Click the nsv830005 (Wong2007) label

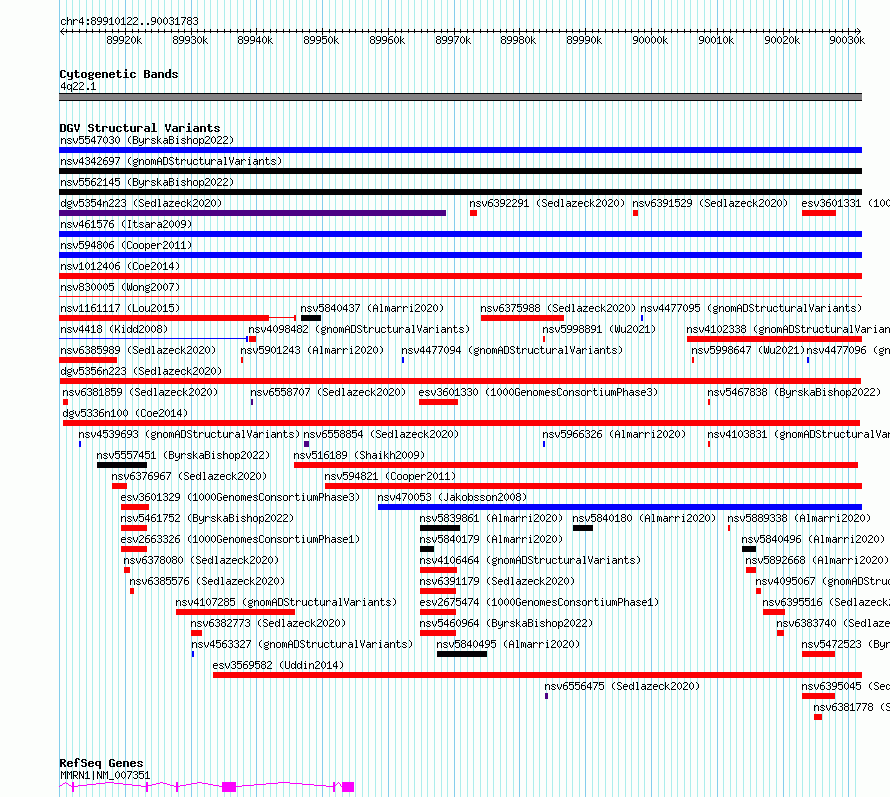coord(120,287)
